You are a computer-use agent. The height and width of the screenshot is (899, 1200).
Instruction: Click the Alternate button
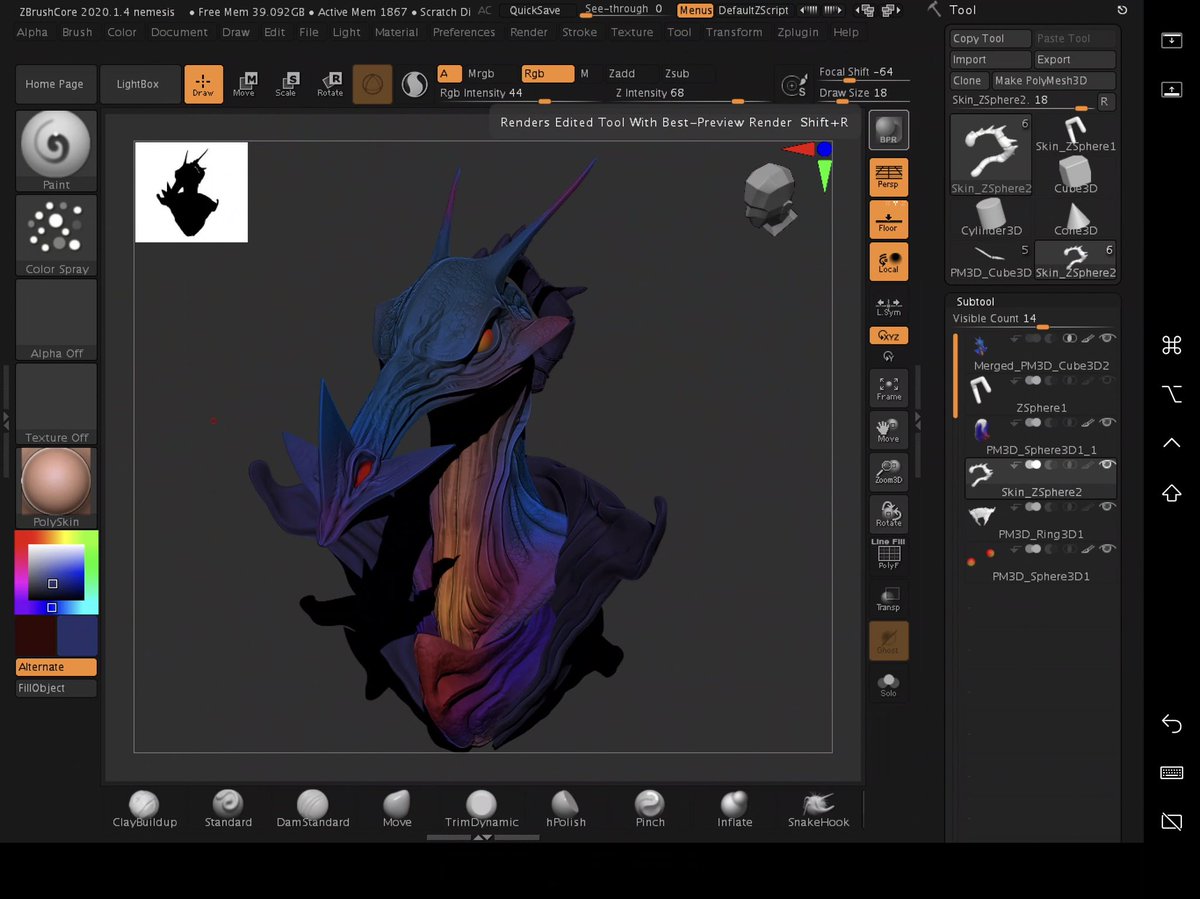56,667
